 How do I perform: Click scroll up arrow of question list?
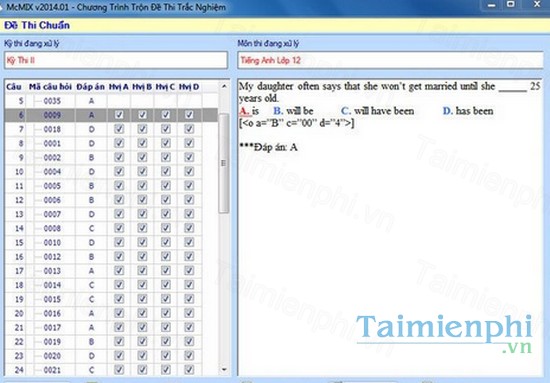[224, 86]
